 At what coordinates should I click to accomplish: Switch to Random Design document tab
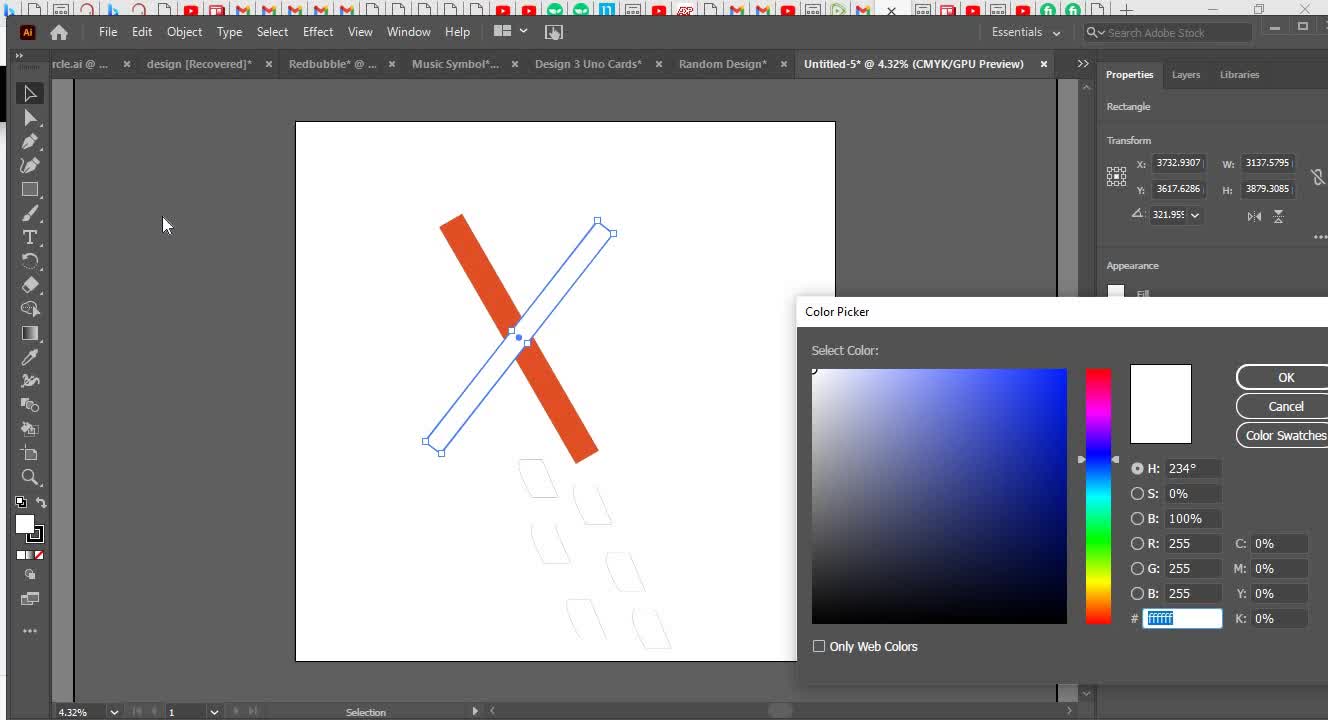[x=722, y=64]
